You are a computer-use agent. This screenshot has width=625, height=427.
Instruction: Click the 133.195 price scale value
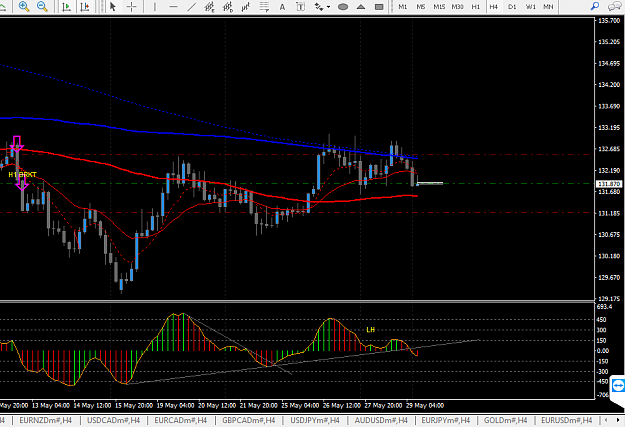coord(609,128)
